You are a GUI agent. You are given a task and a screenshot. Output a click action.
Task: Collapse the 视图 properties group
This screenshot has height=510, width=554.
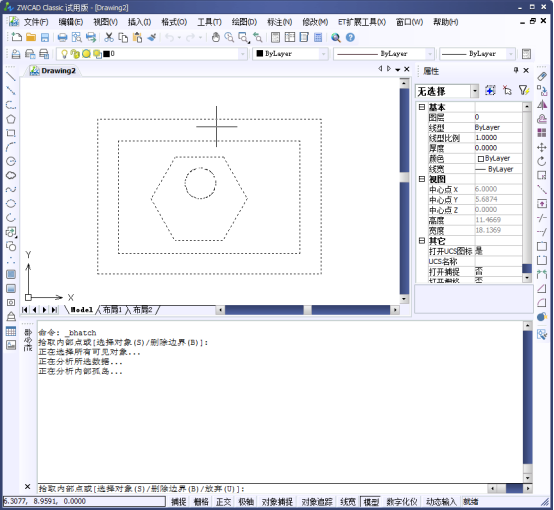point(422,179)
